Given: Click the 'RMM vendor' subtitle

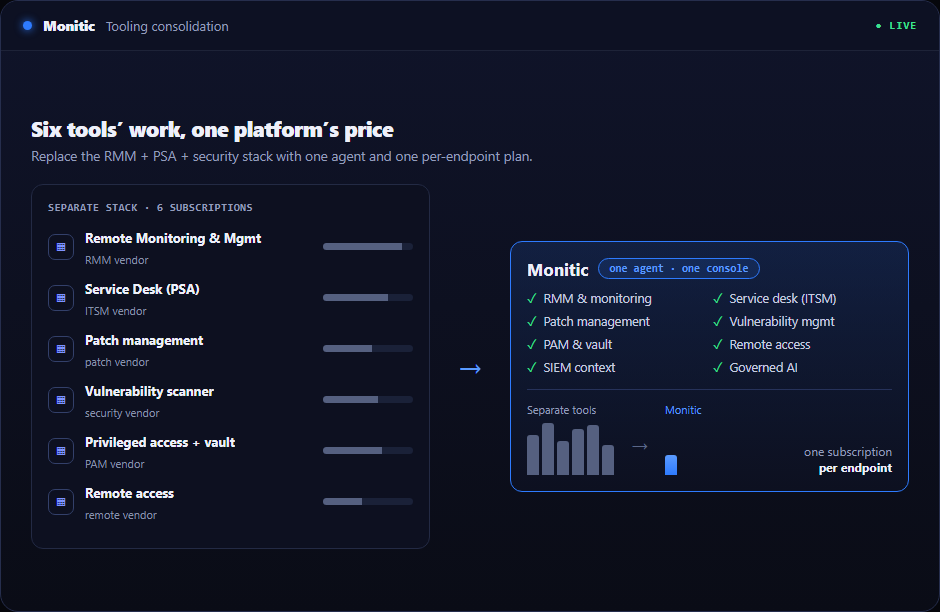Looking at the screenshot, I should point(116,260).
